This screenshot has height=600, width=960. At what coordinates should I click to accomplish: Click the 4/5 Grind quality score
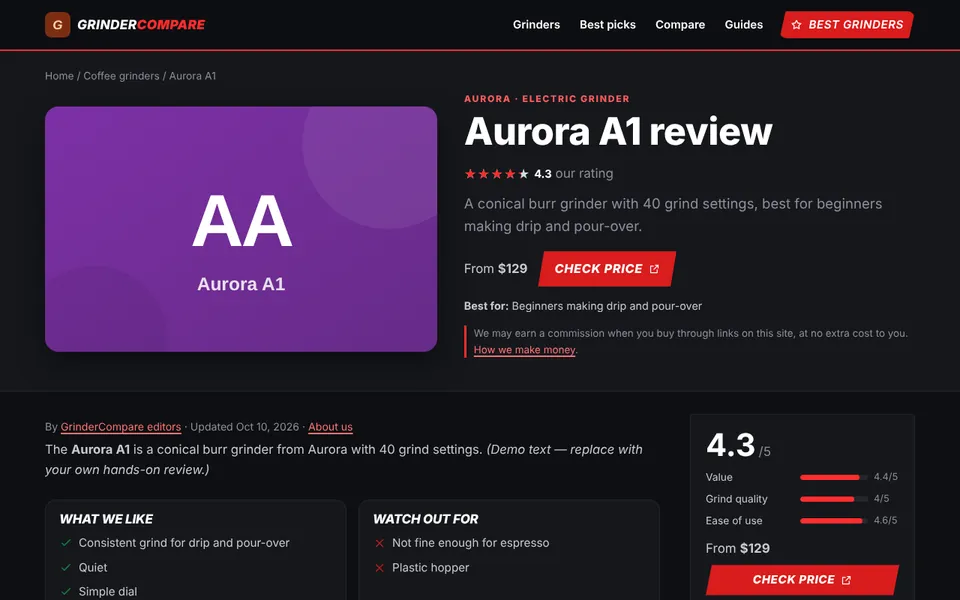pyautogui.click(x=882, y=499)
